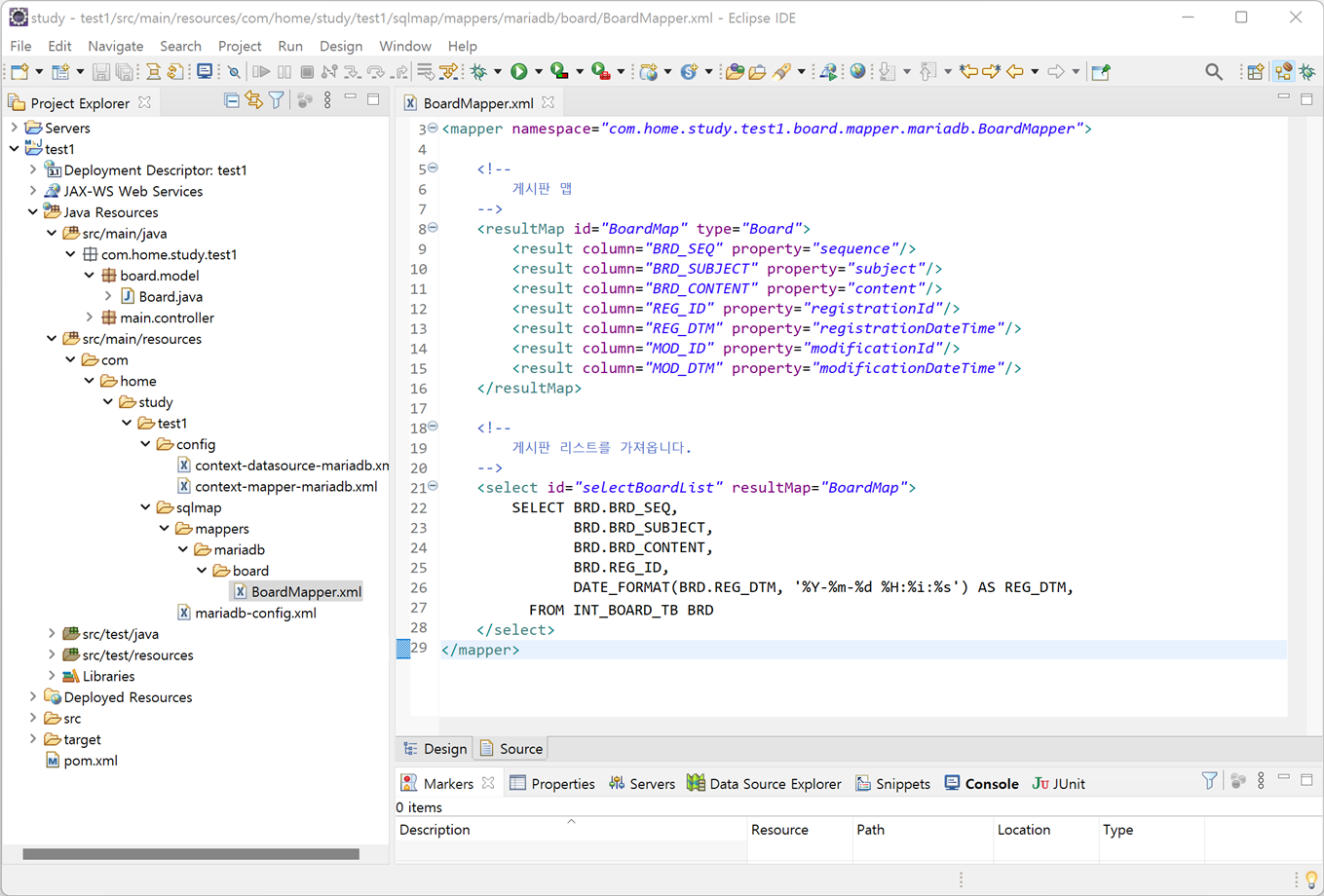Switch to the Console tab
Viewport: 1324px width, 896px height.
tap(981, 783)
